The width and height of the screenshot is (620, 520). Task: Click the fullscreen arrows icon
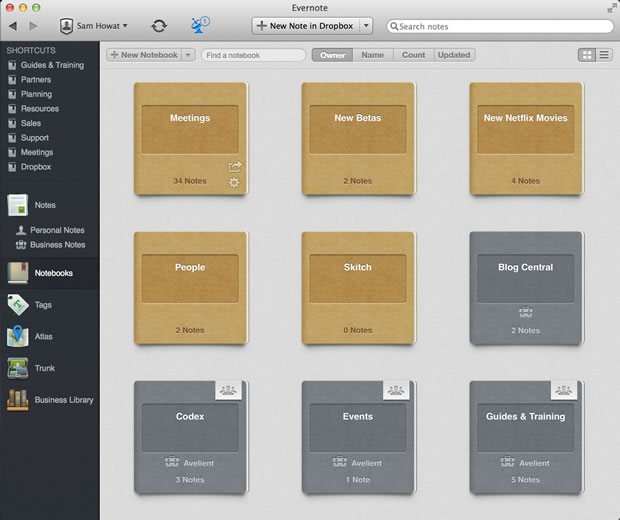612,8
